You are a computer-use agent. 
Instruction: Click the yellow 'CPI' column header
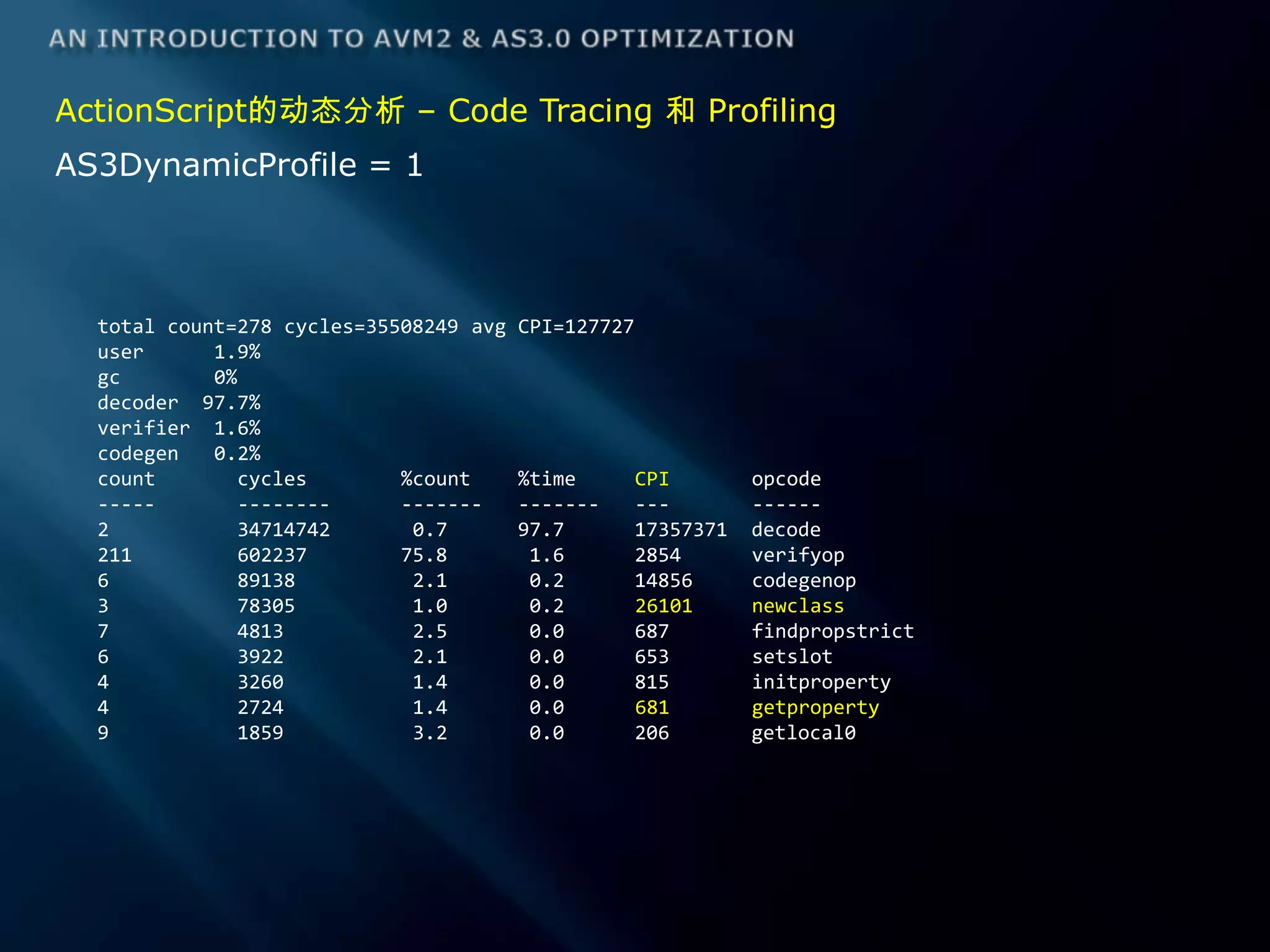point(652,479)
